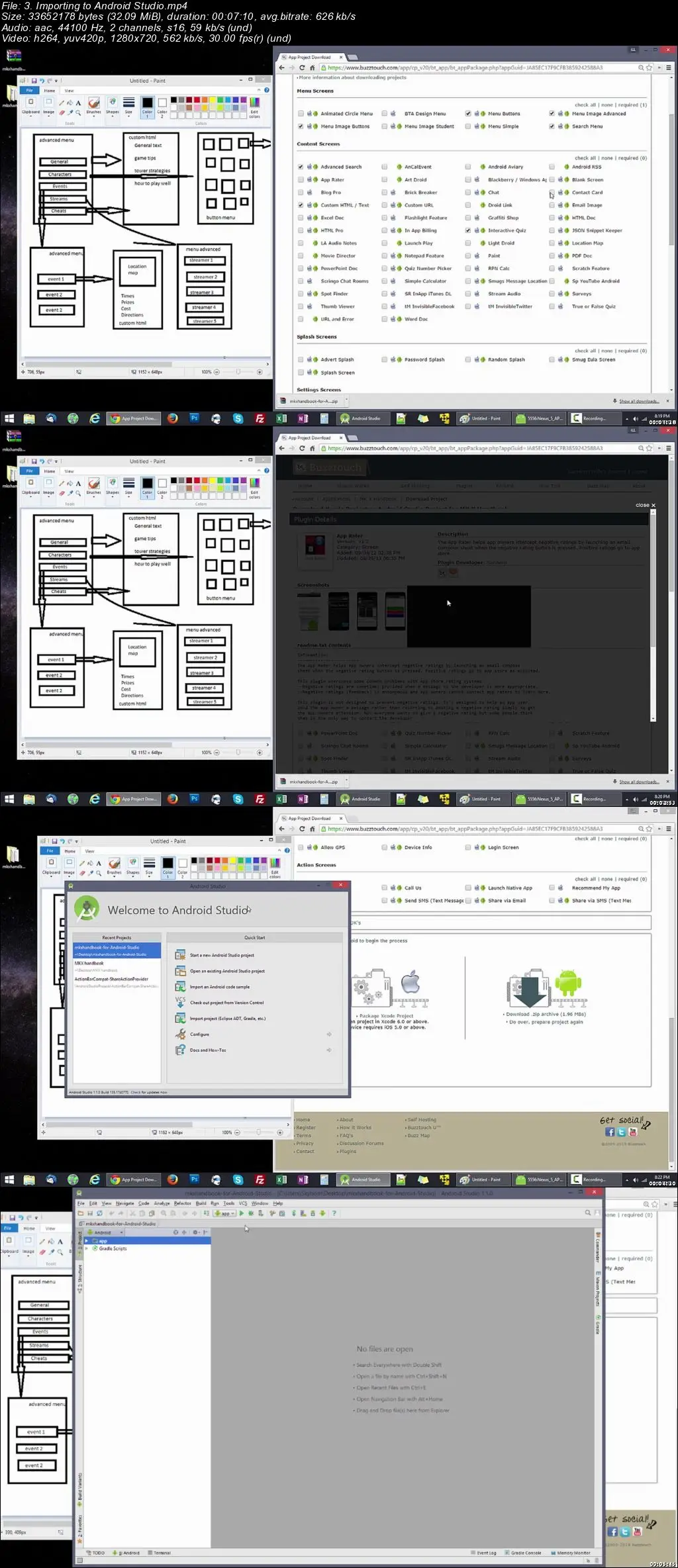Click the Docs and How-Tos question icon
678x1568 pixels.
[x=180, y=1050]
